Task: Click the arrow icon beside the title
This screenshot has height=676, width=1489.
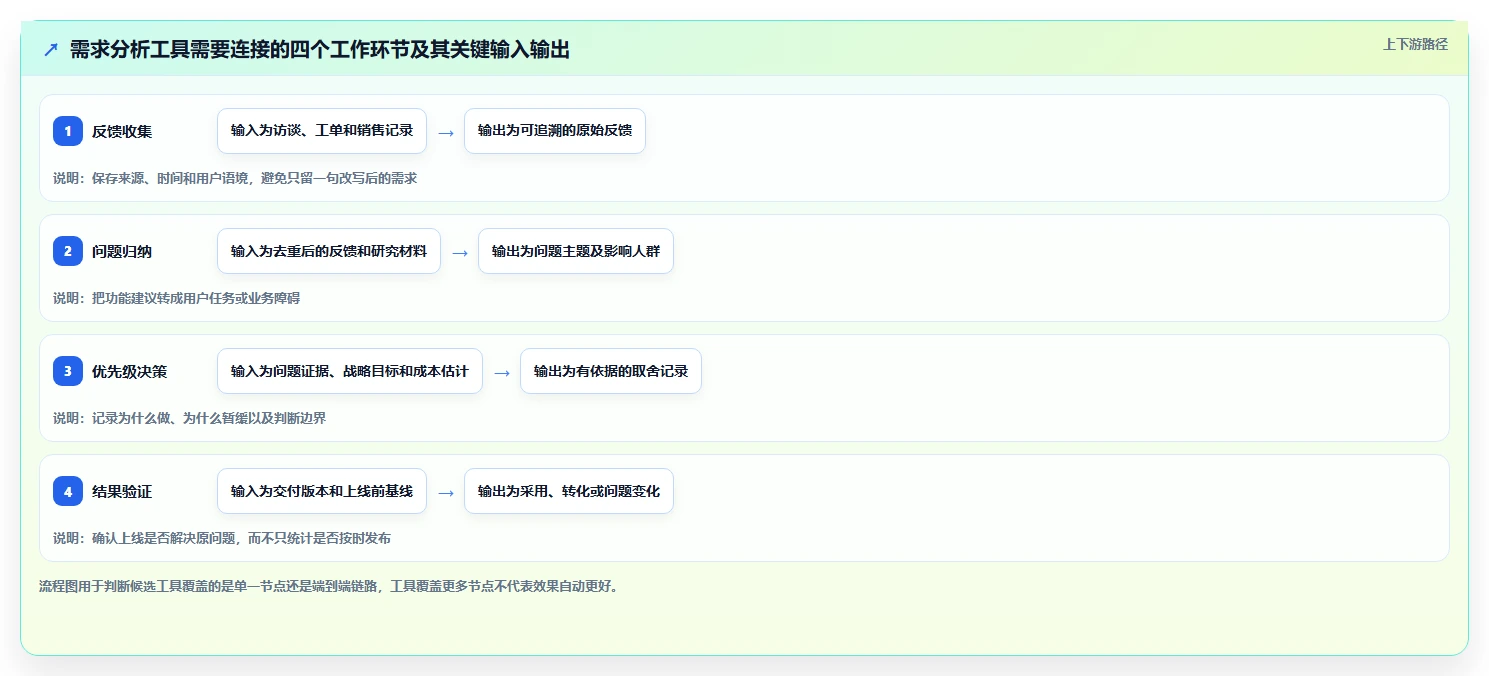Action: pos(51,50)
